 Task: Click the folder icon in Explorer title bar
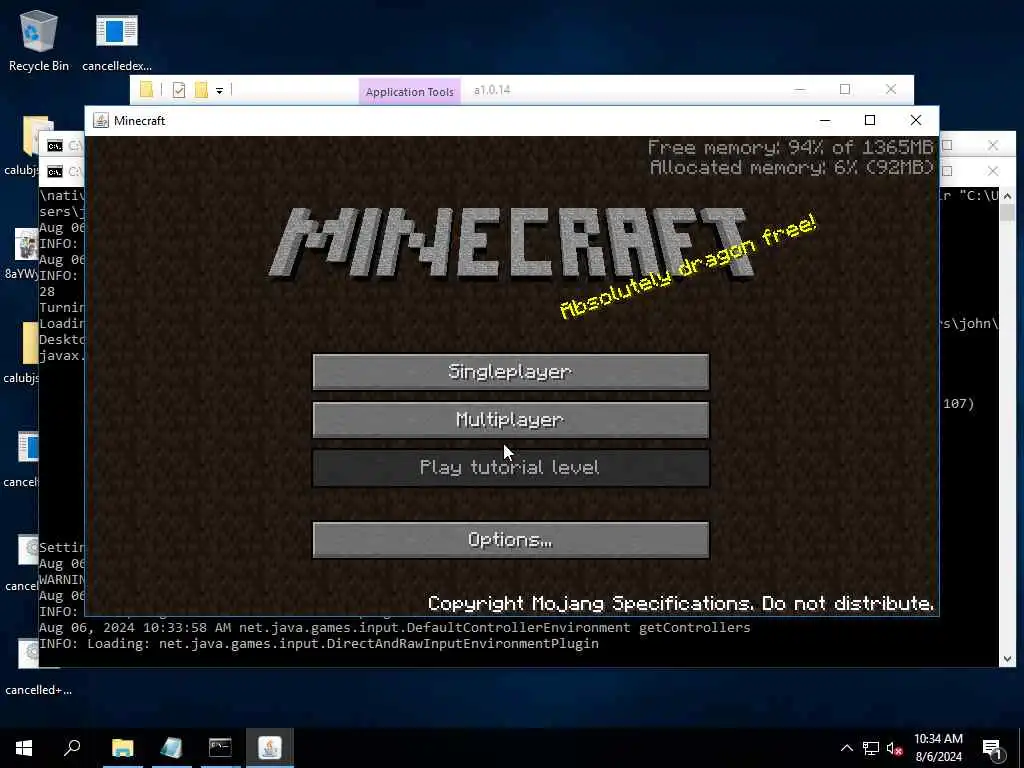[146, 90]
